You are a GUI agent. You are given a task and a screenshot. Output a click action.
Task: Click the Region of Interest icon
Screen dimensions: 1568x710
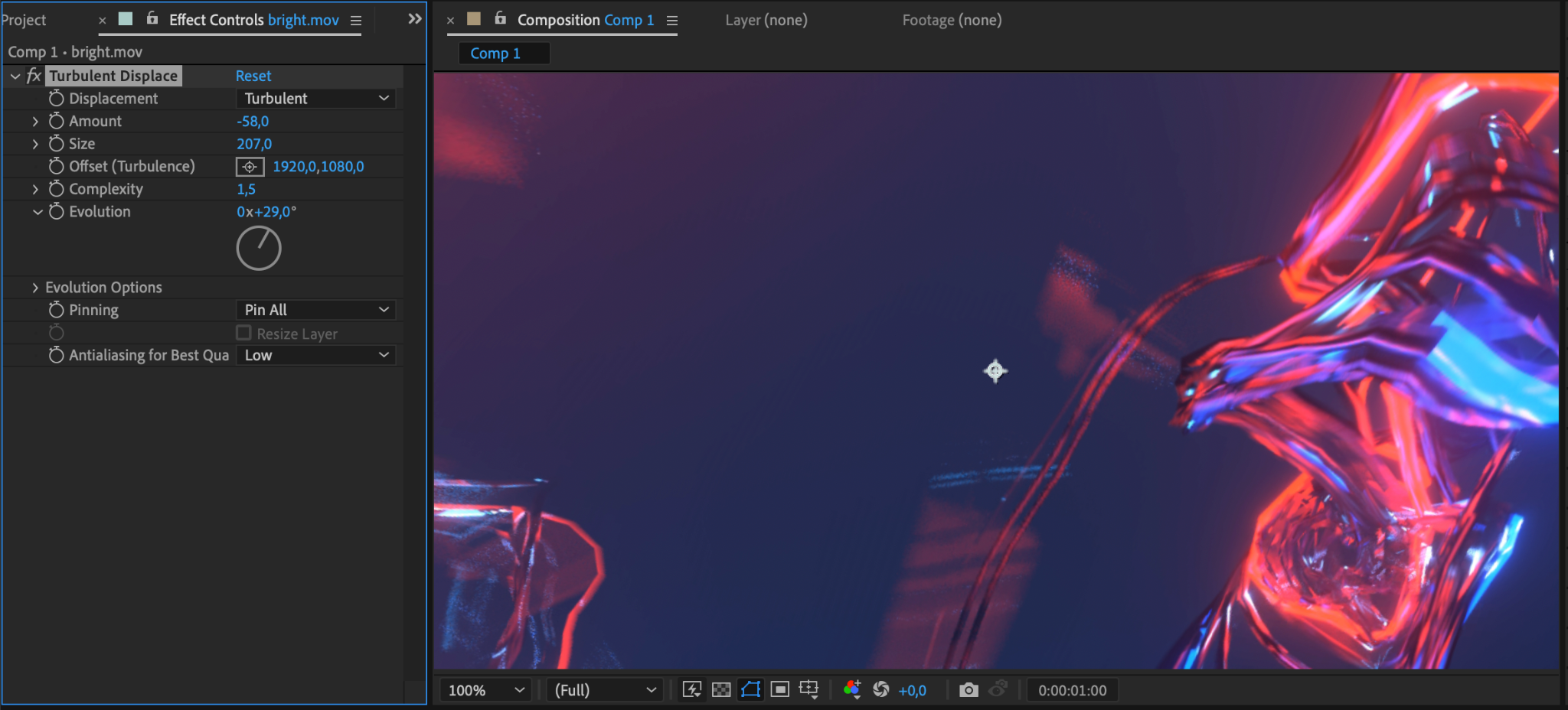[x=779, y=689]
